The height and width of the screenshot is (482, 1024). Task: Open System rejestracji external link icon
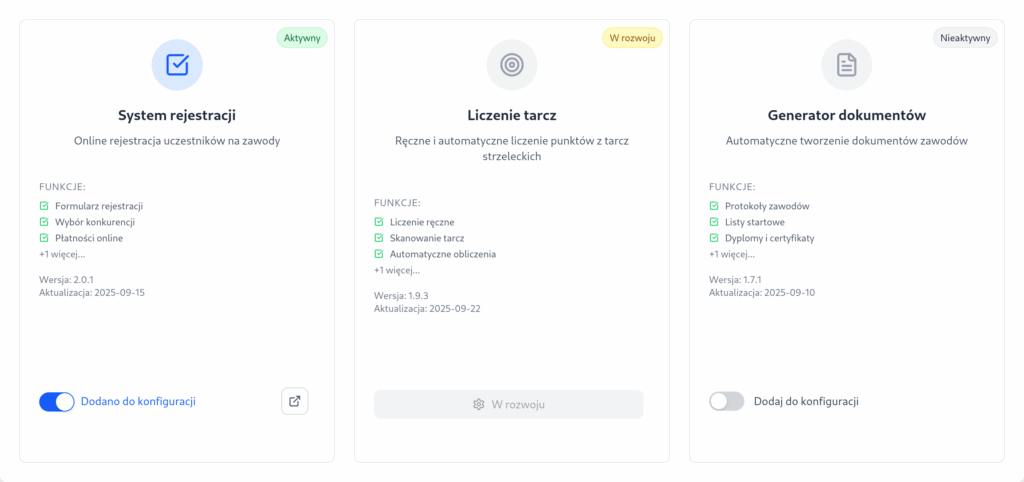click(295, 401)
